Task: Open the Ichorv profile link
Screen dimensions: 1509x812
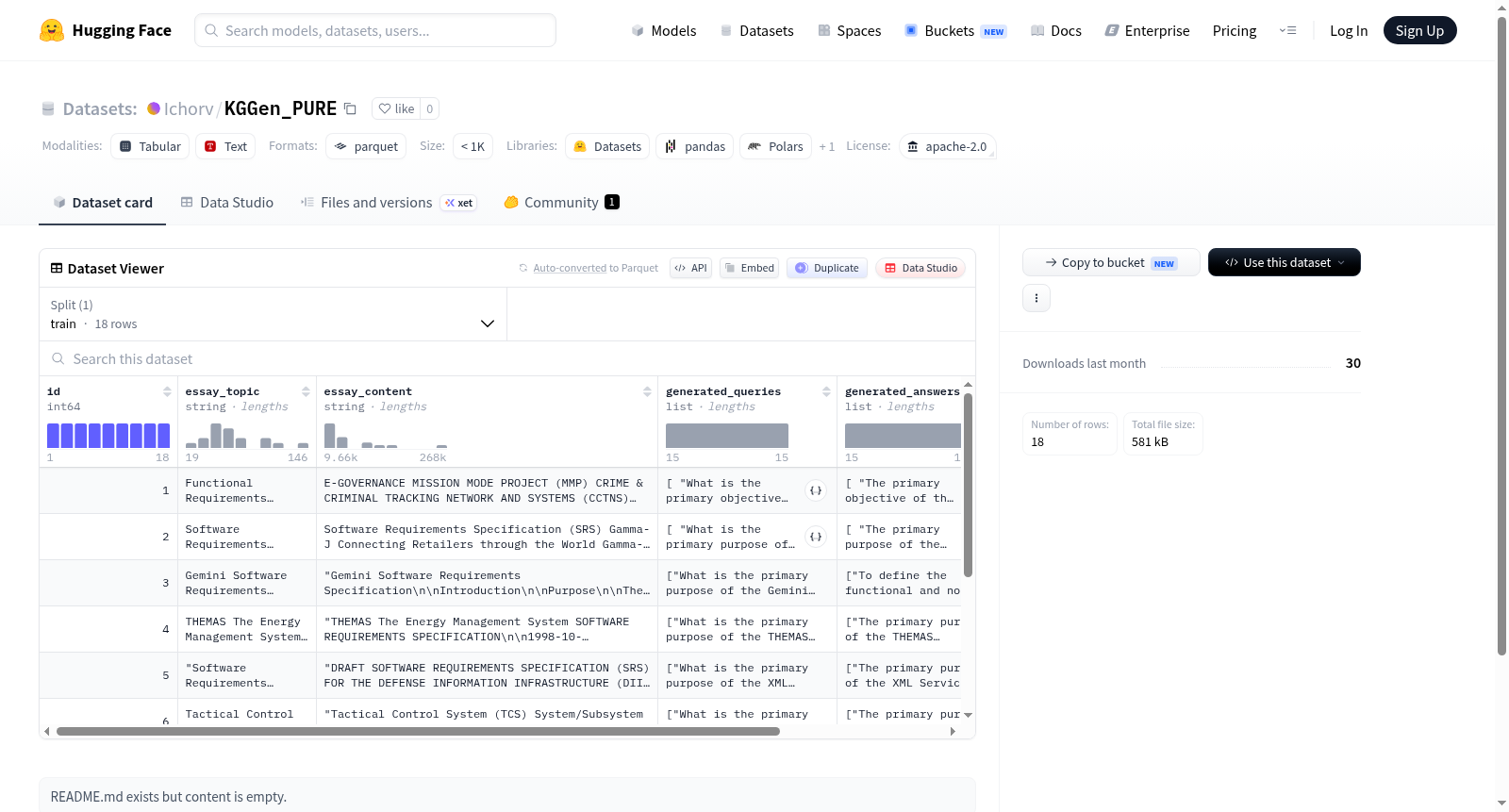Action: [189, 108]
